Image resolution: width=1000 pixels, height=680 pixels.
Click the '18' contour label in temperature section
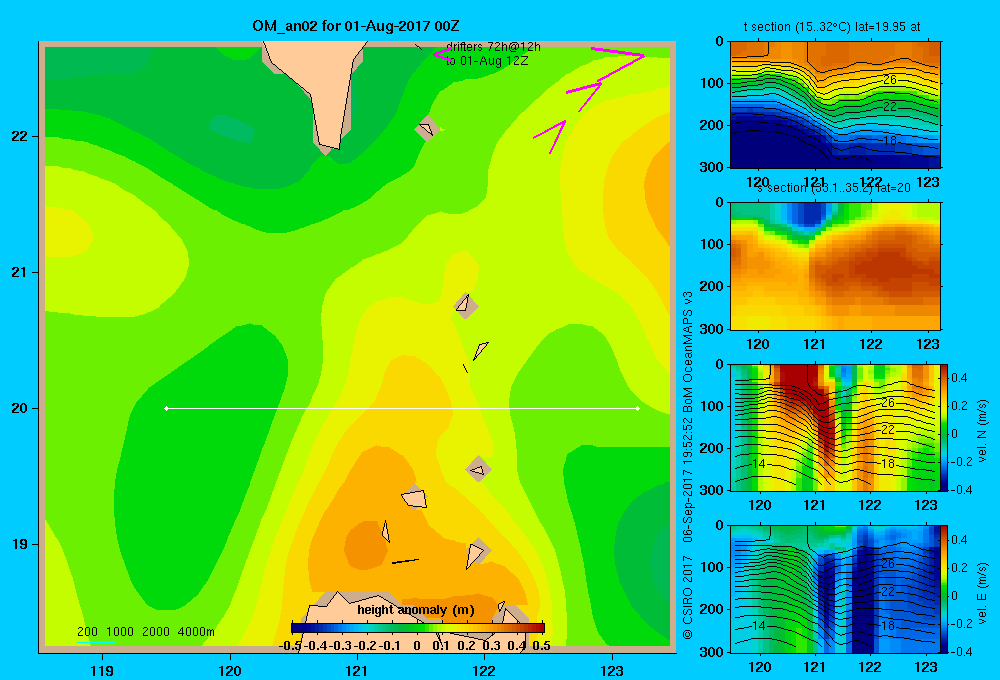point(890,140)
